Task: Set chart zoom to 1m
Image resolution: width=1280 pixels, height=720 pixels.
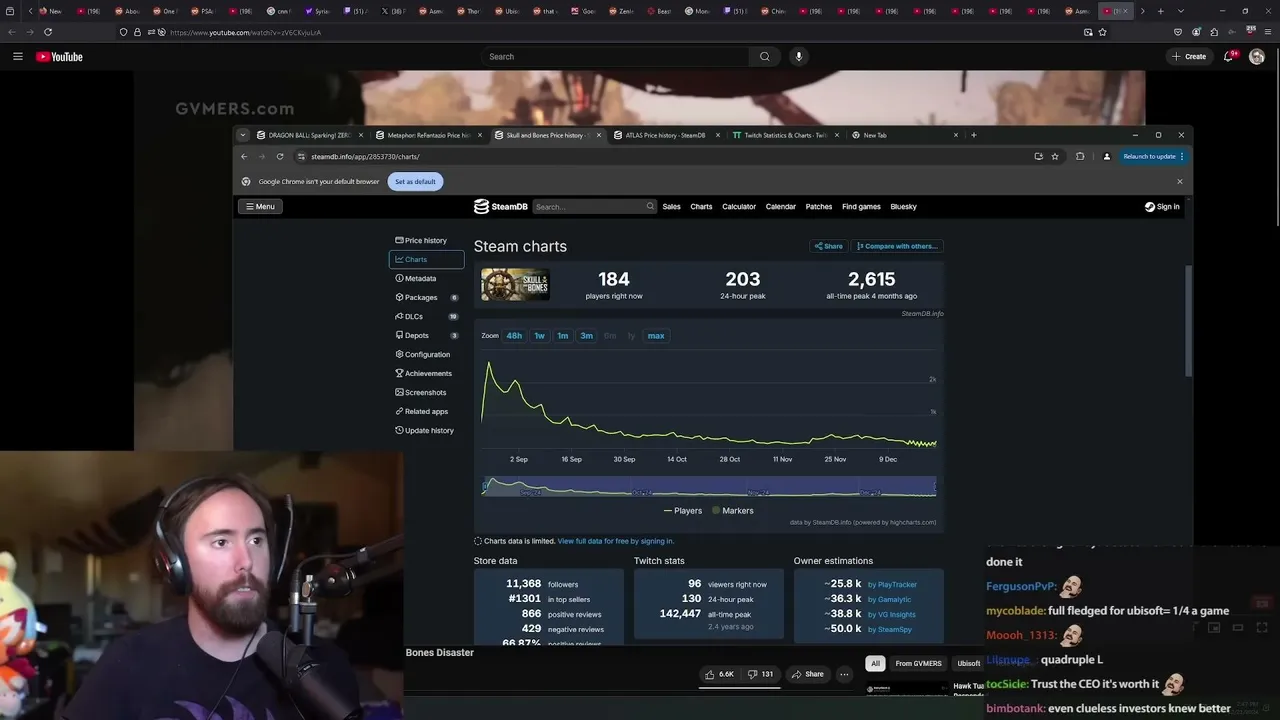Action: coord(563,336)
